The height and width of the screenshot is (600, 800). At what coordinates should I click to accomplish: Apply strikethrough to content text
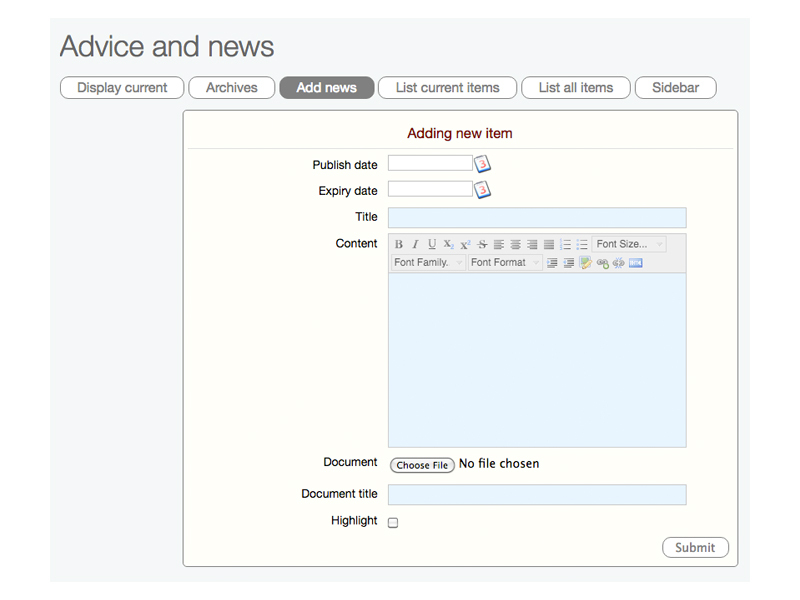pyautogui.click(x=482, y=244)
